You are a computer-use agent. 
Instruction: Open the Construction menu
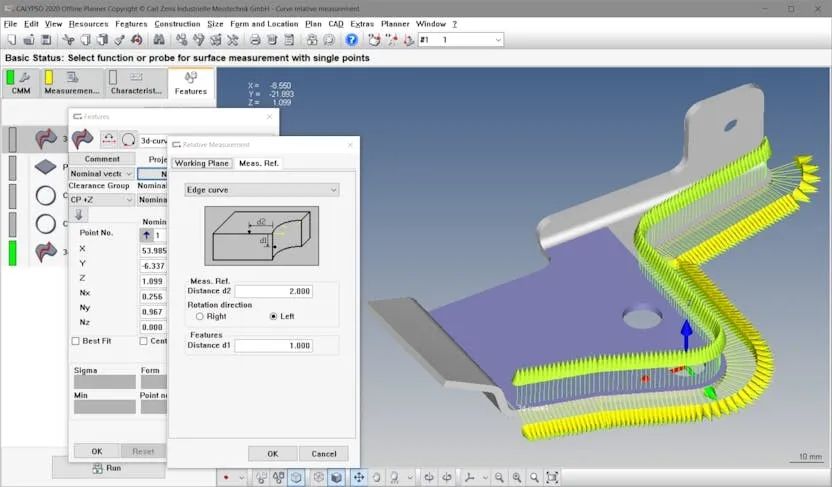(177, 24)
